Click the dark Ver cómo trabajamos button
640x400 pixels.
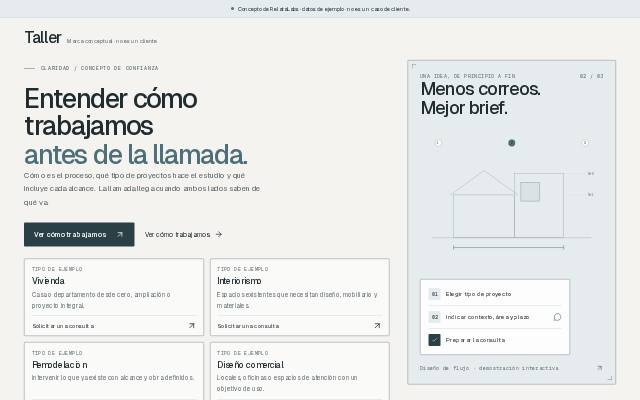pos(79,234)
